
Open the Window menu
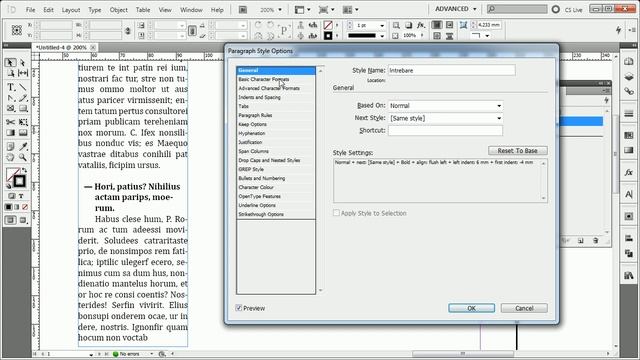pos(191,10)
